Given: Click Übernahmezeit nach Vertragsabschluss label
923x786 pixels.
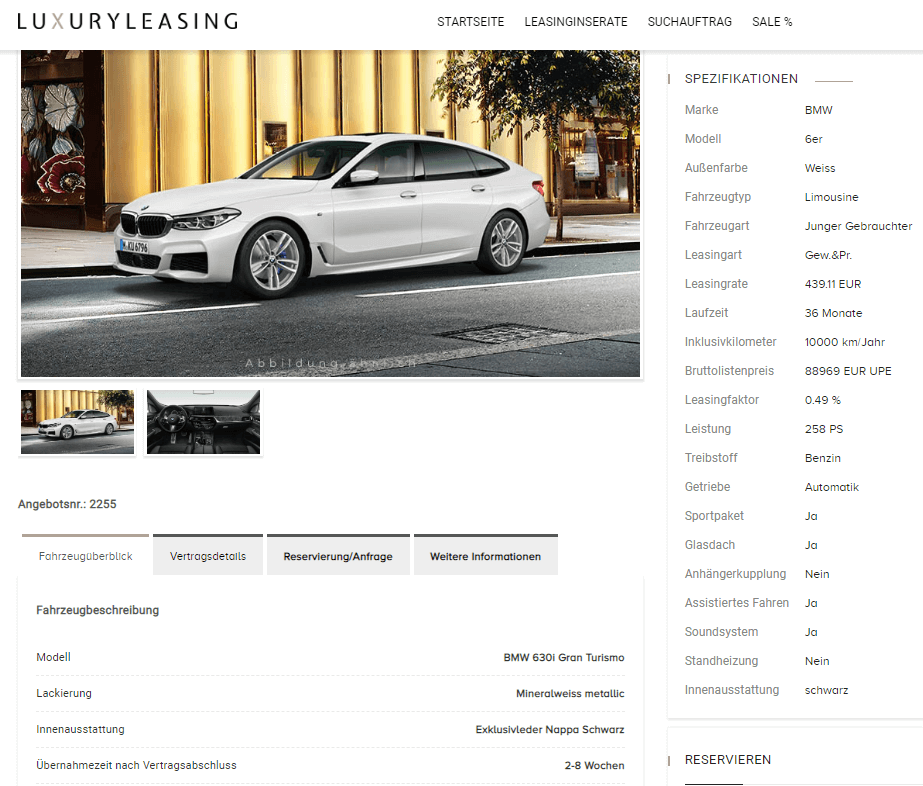Looking at the screenshot, I should click(x=136, y=765).
